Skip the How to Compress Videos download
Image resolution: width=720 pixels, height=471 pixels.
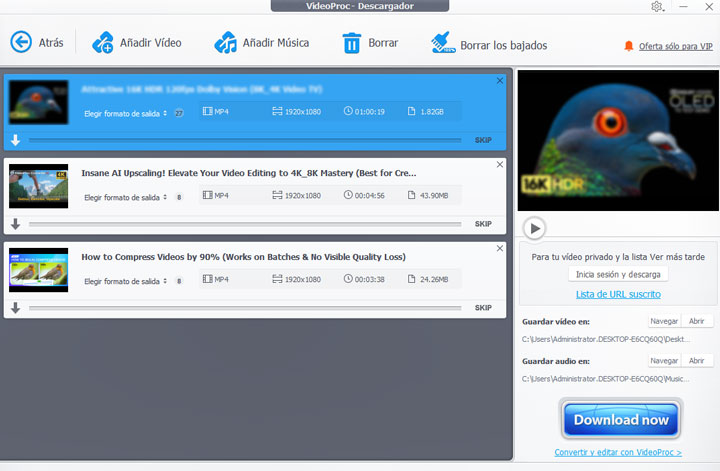coord(483,308)
